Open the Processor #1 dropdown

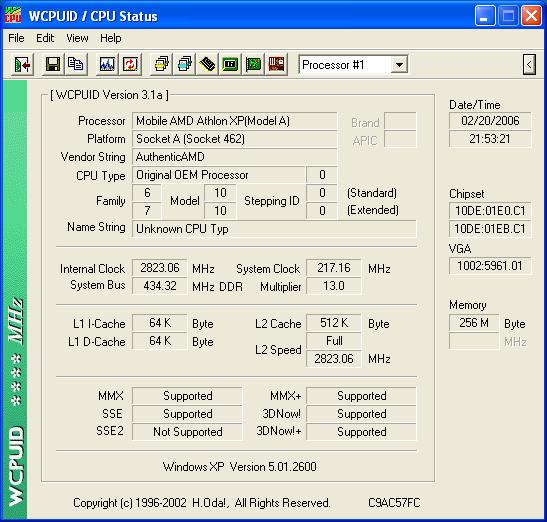[x=399, y=65]
